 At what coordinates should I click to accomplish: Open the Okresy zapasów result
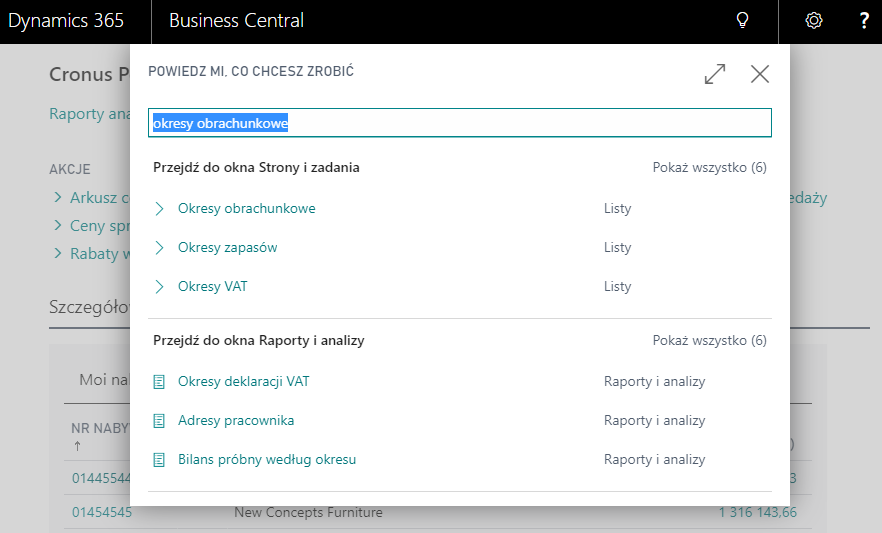click(227, 247)
